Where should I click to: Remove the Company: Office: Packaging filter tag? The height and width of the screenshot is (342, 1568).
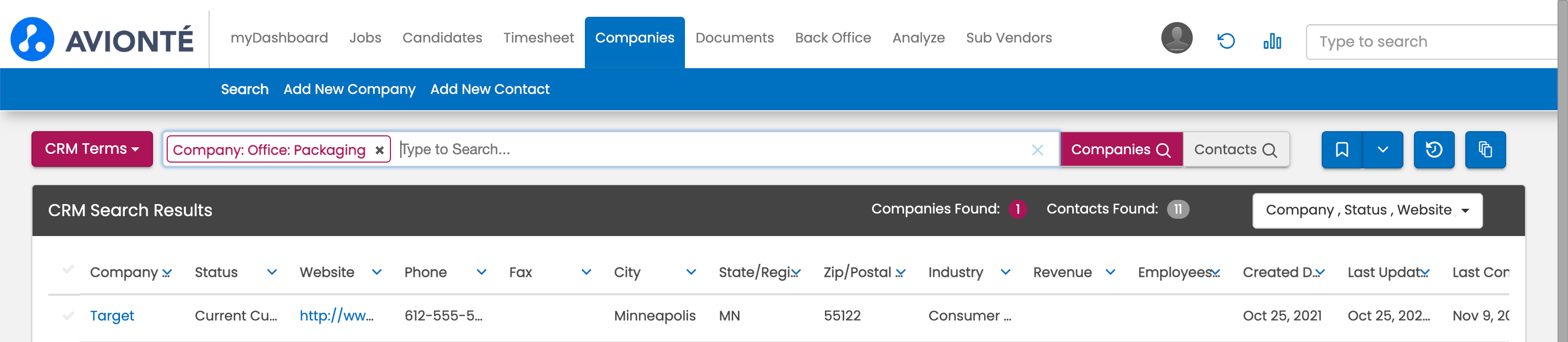(x=379, y=150)
